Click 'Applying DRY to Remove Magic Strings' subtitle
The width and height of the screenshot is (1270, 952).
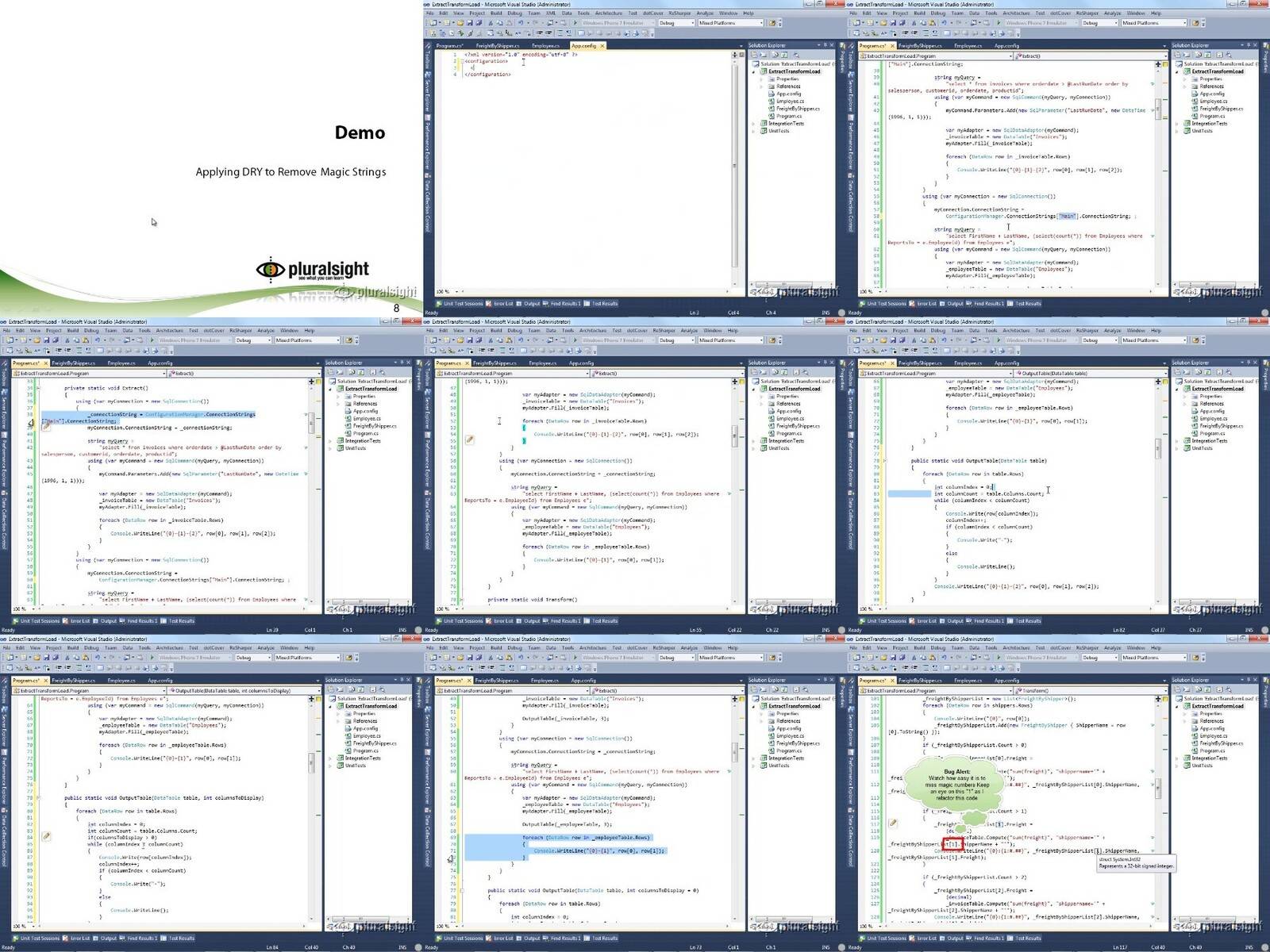291,171
